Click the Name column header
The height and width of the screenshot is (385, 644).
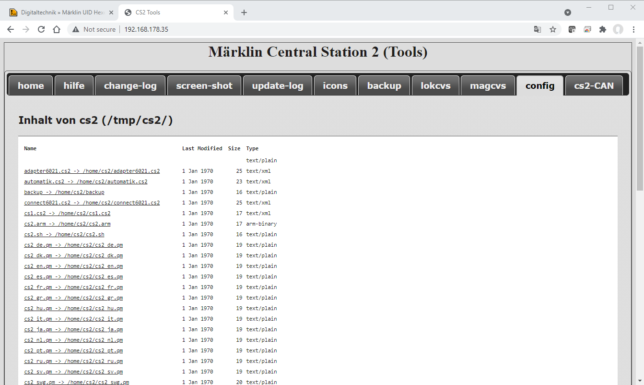(30, 148)
